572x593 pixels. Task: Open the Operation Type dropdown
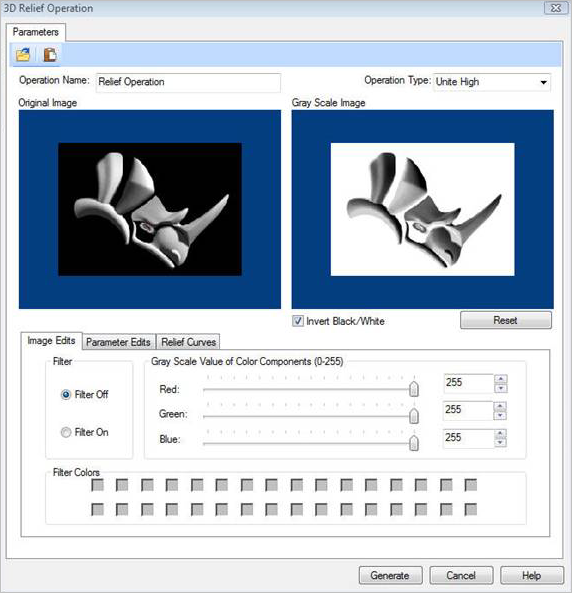(543, 82)
